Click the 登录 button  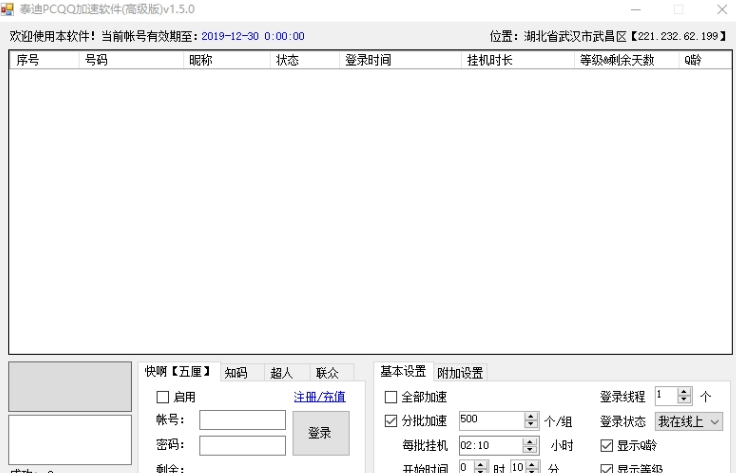coord(321,433)
